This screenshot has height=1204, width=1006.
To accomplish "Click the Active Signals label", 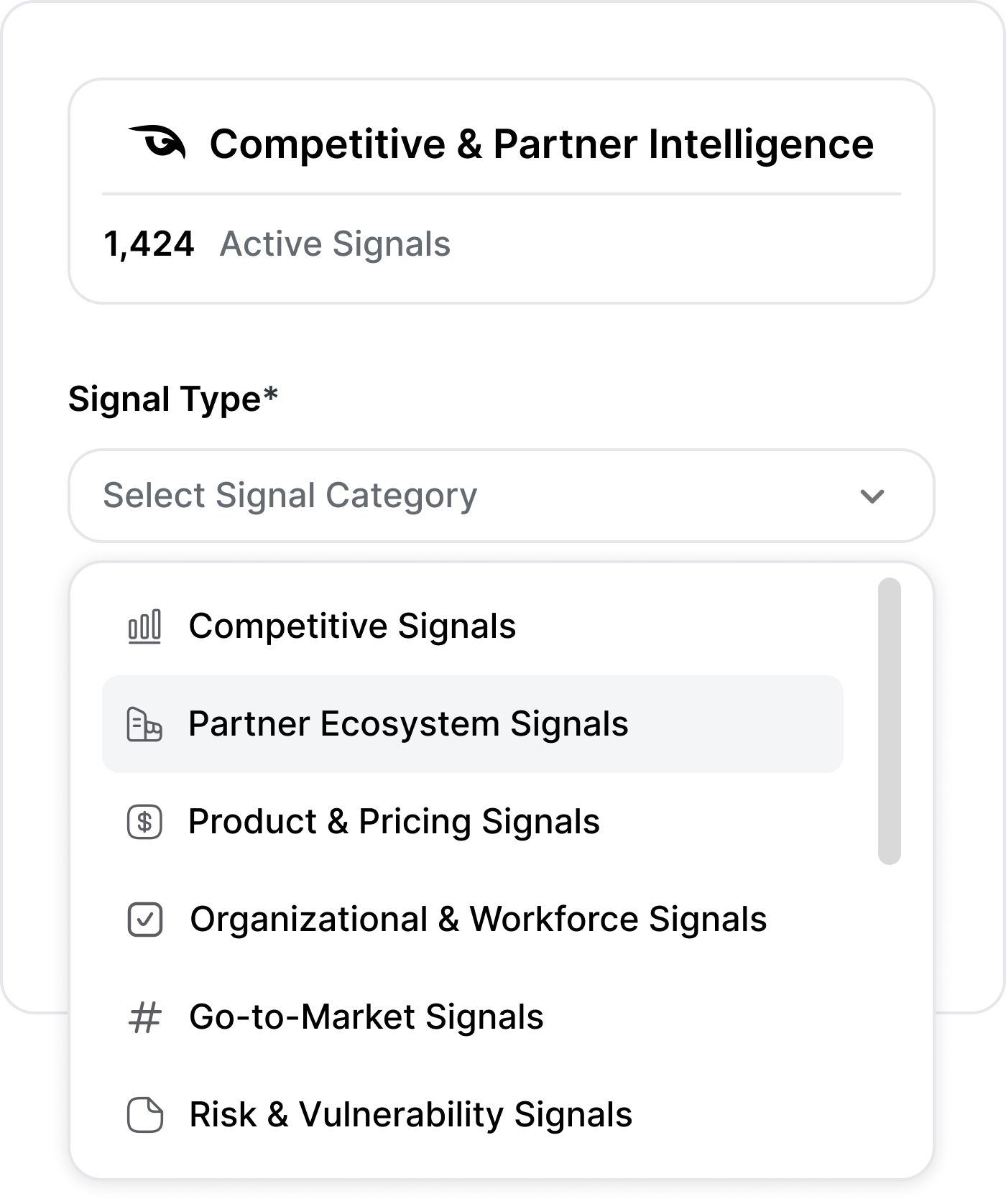I will pyautogui.click(x=335, y=244).
